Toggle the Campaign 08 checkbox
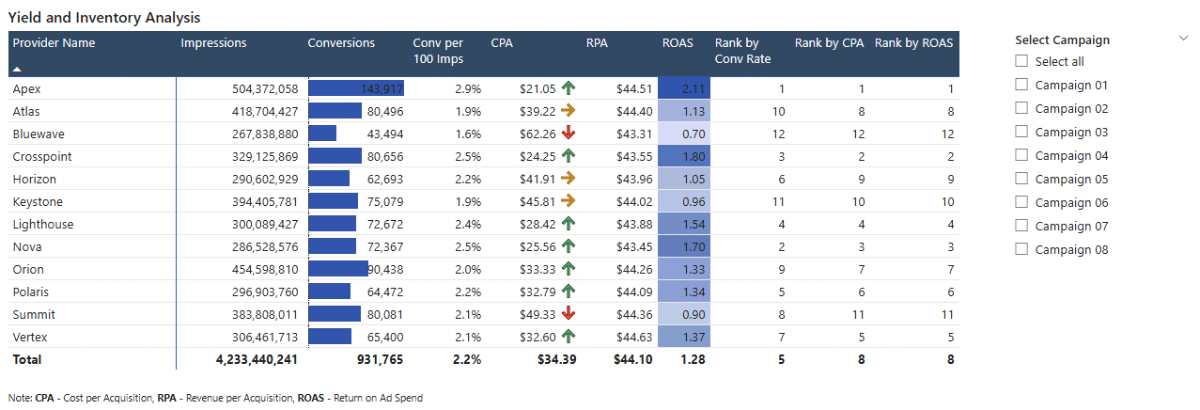 [1021, 250]
